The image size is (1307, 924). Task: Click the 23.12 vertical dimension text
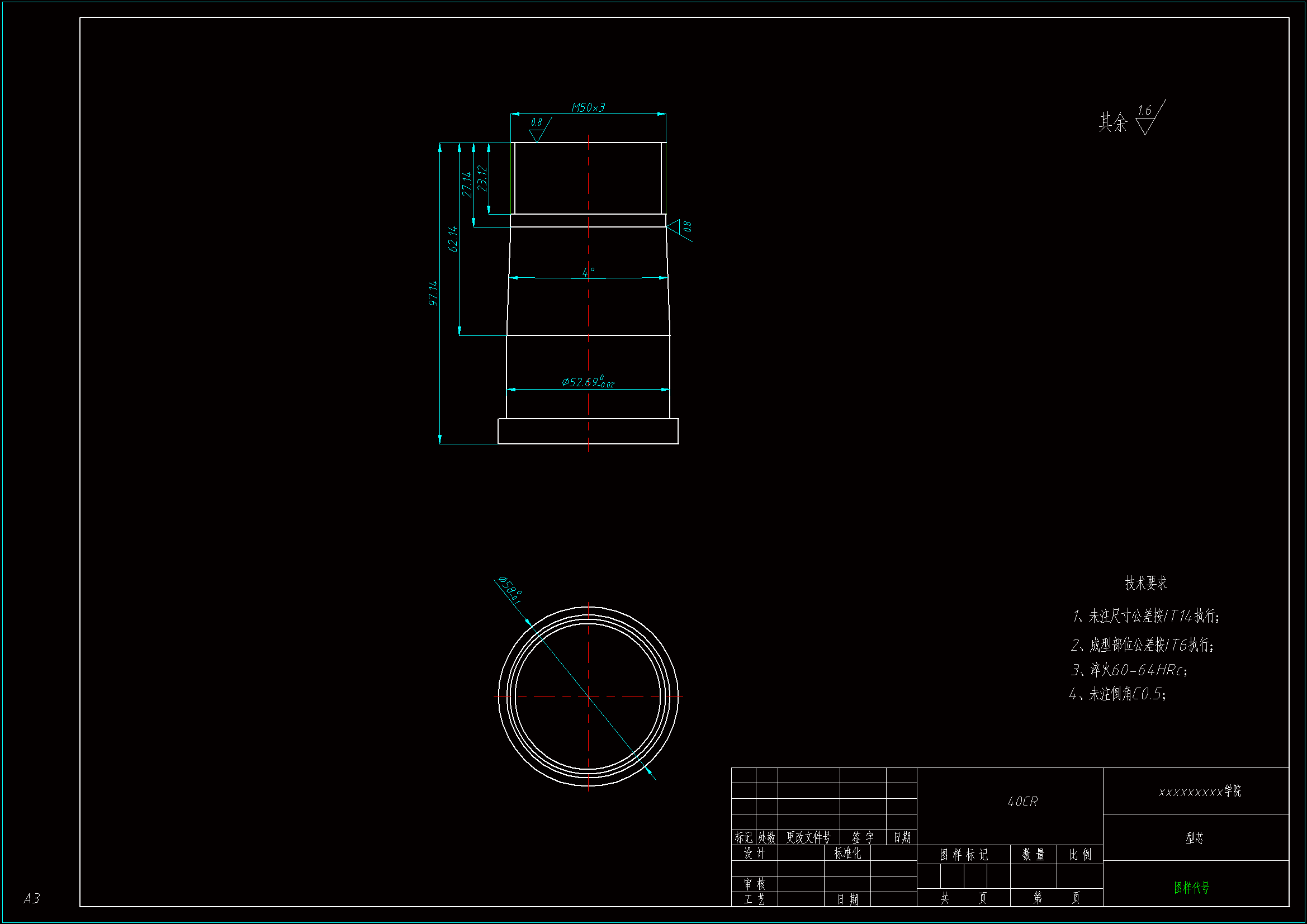pyautogui.click(x=482, y=178)
